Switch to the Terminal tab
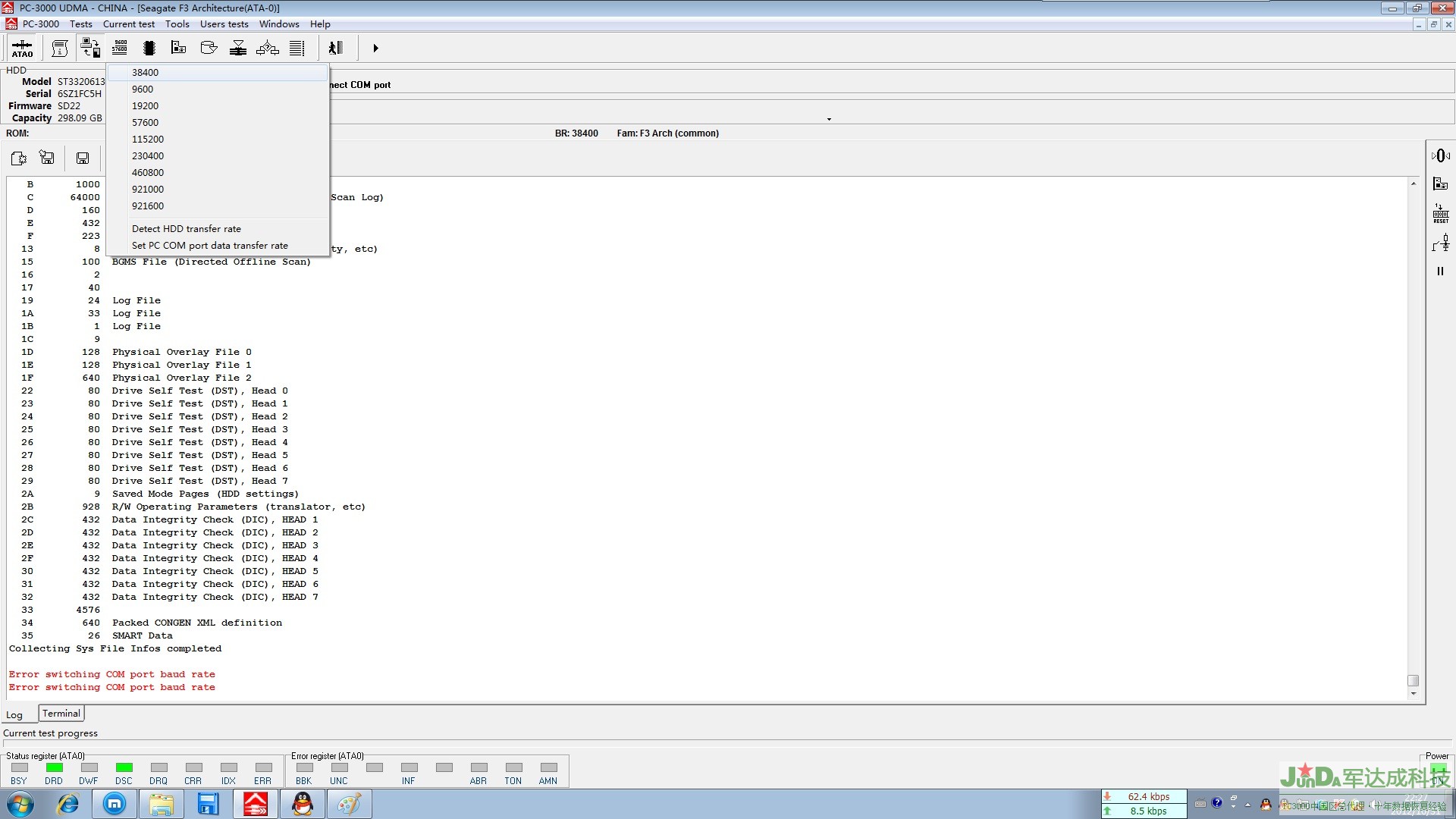 61,714
